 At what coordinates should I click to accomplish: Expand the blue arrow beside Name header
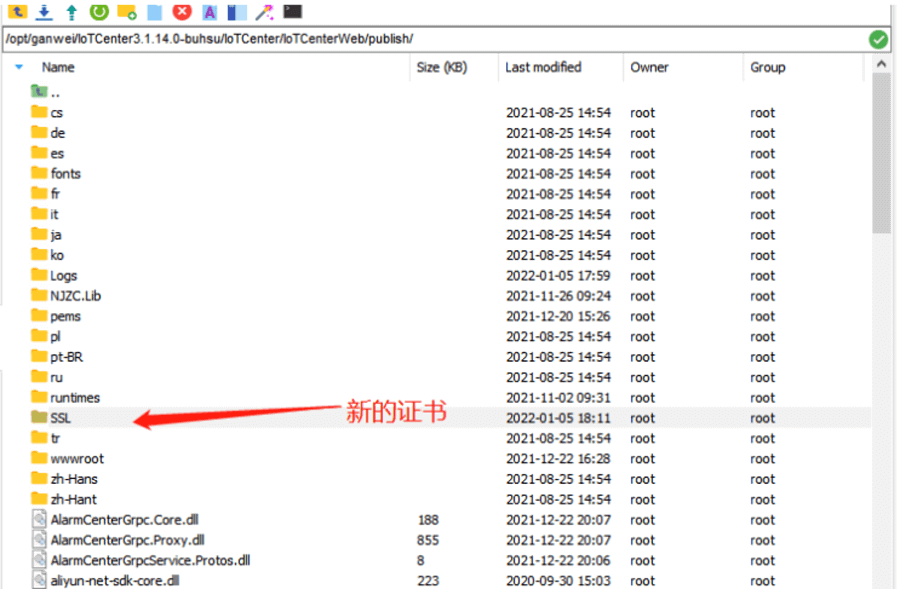point(19,67)
